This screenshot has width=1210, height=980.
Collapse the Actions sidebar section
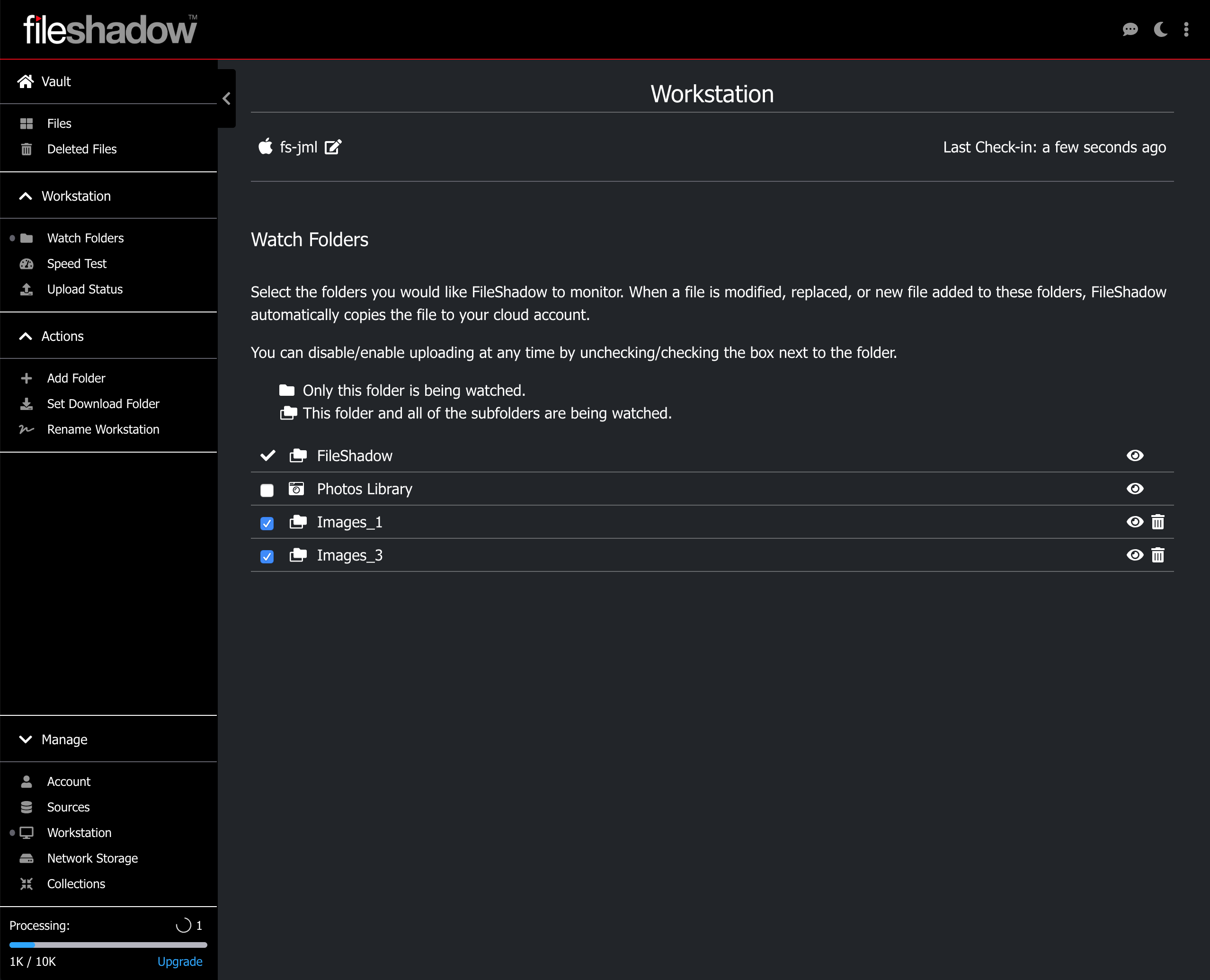pos(26,337)
